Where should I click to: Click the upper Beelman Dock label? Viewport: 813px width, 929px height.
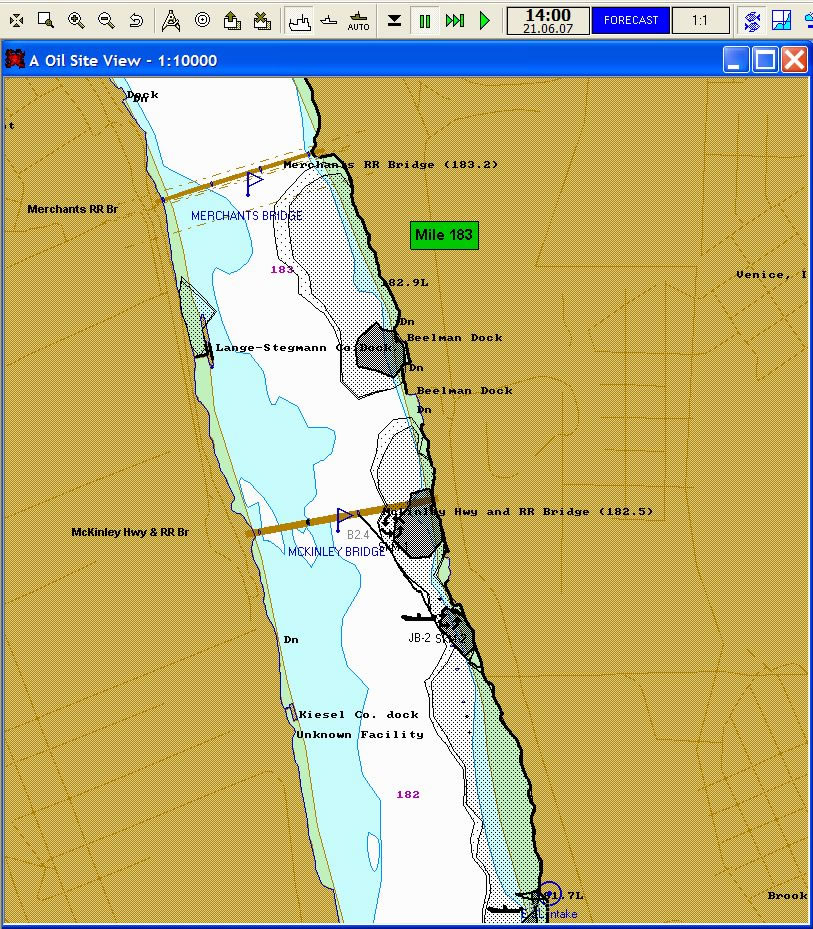[454, 338]
